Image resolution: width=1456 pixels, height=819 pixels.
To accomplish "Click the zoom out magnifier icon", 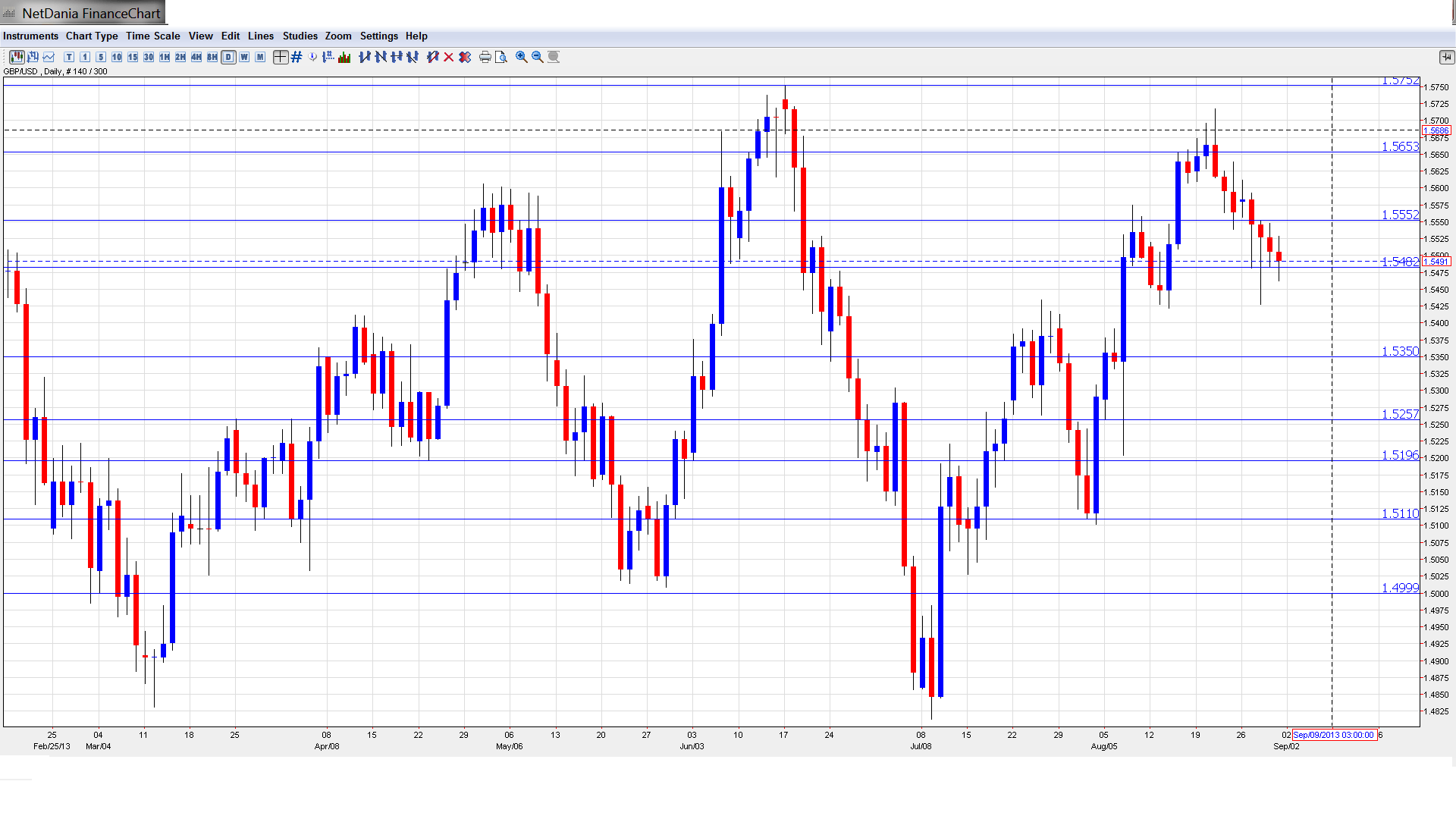I will [538, 57].
